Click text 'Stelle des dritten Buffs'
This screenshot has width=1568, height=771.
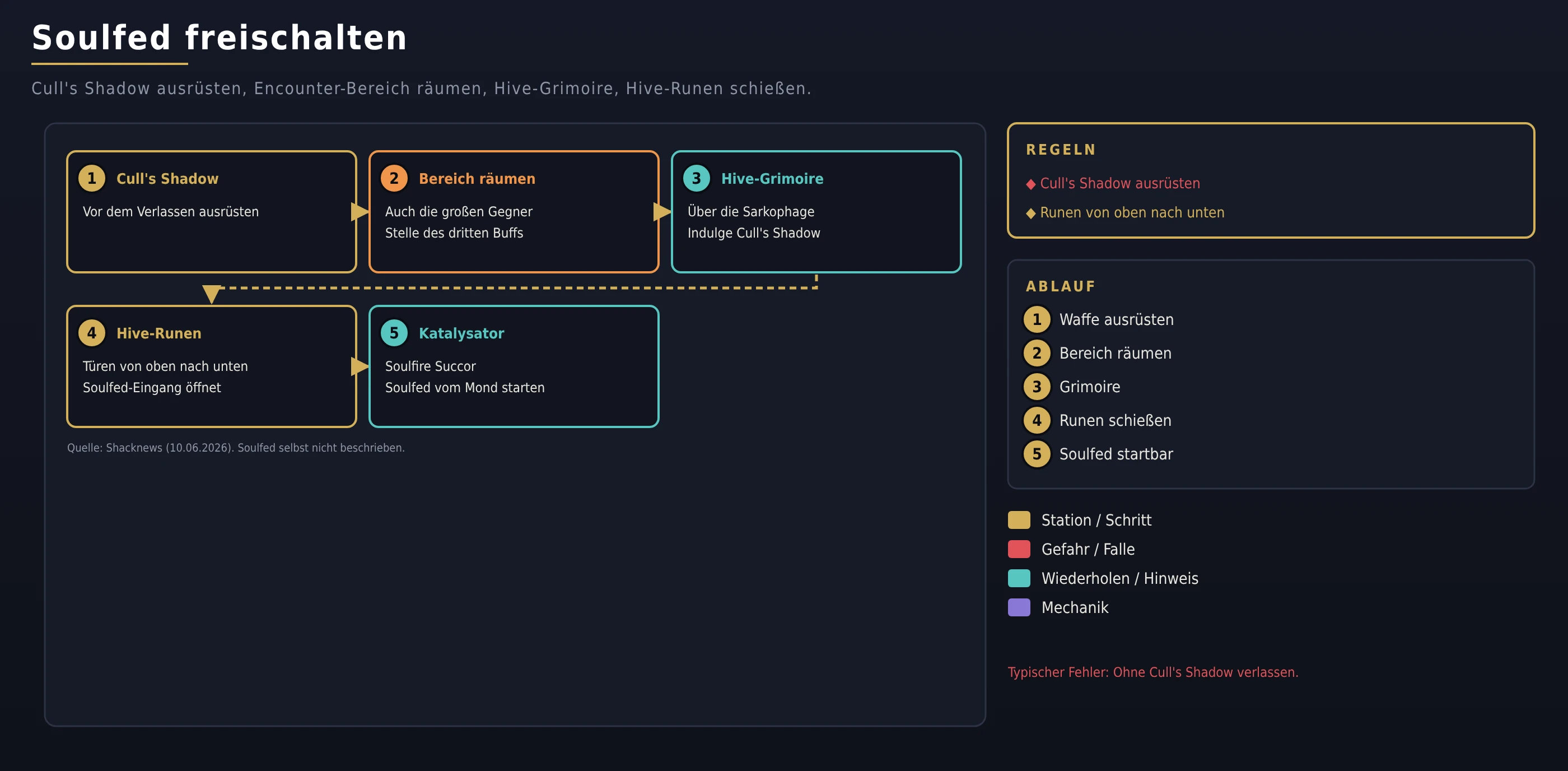(454, 233)
